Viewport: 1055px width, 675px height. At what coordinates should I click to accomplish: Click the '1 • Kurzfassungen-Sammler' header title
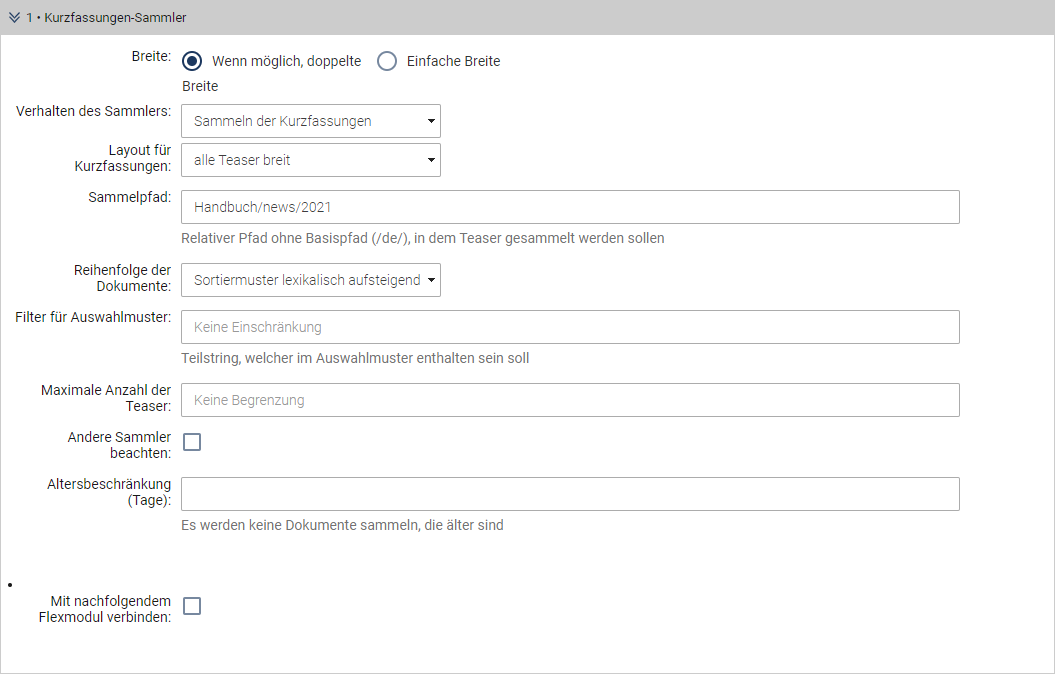(x=106, y=18)
